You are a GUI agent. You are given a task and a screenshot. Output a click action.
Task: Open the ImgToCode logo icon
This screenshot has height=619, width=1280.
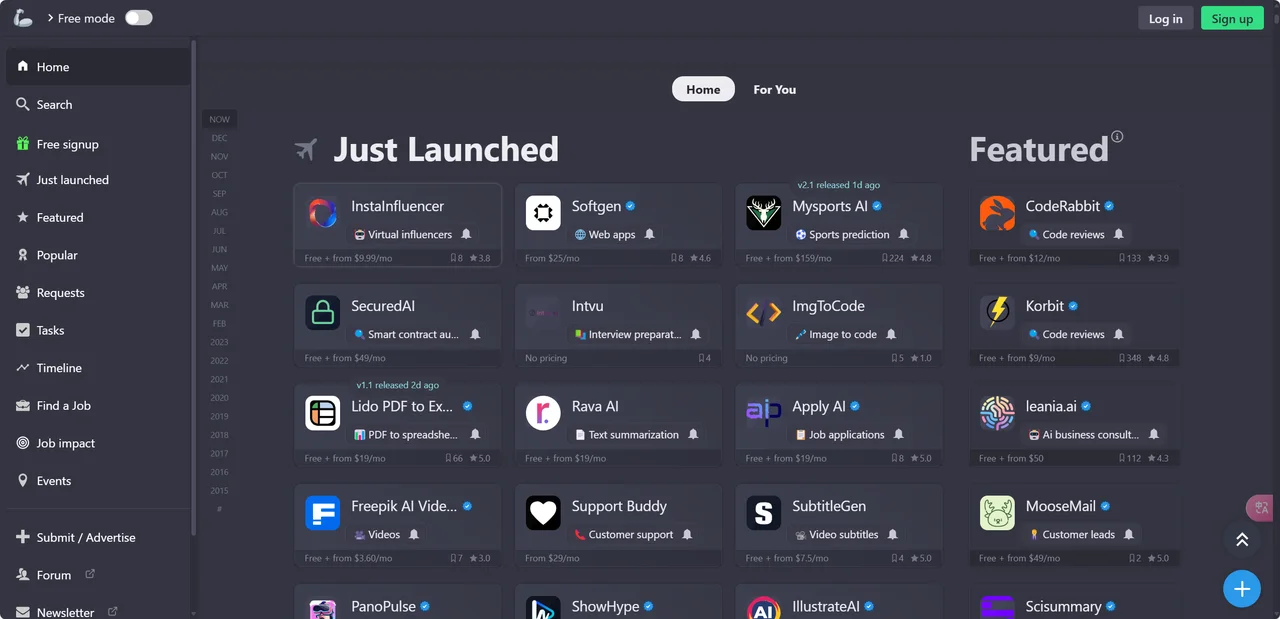tap(764, 313)
